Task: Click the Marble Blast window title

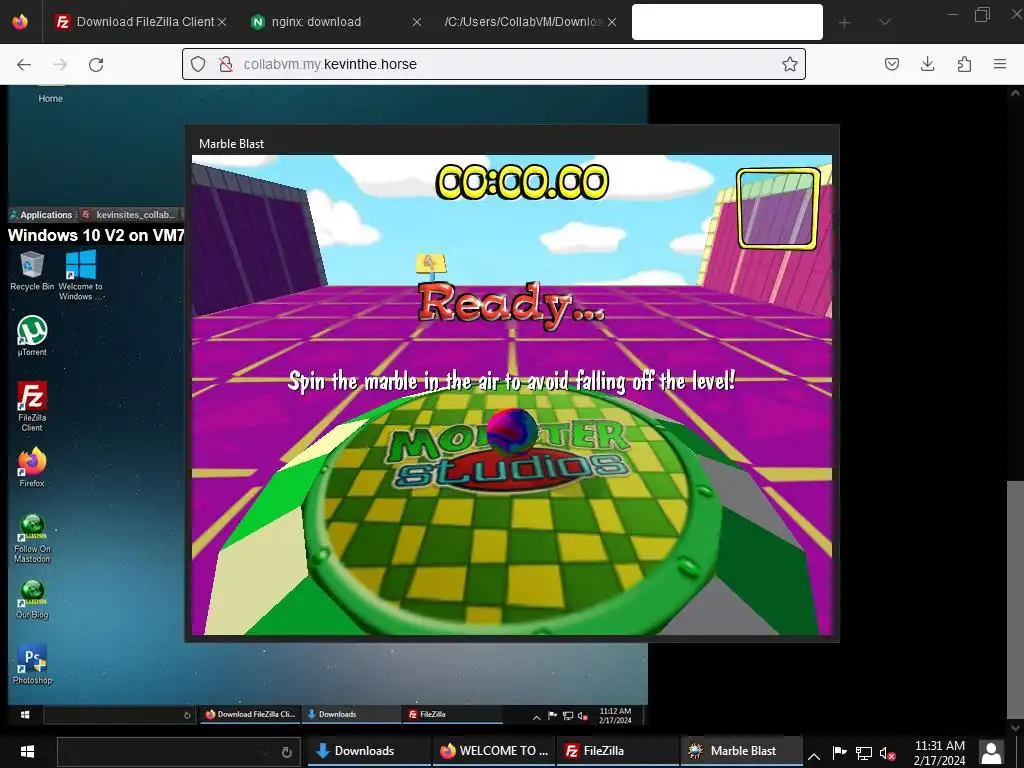Action: tap(231, 144)
